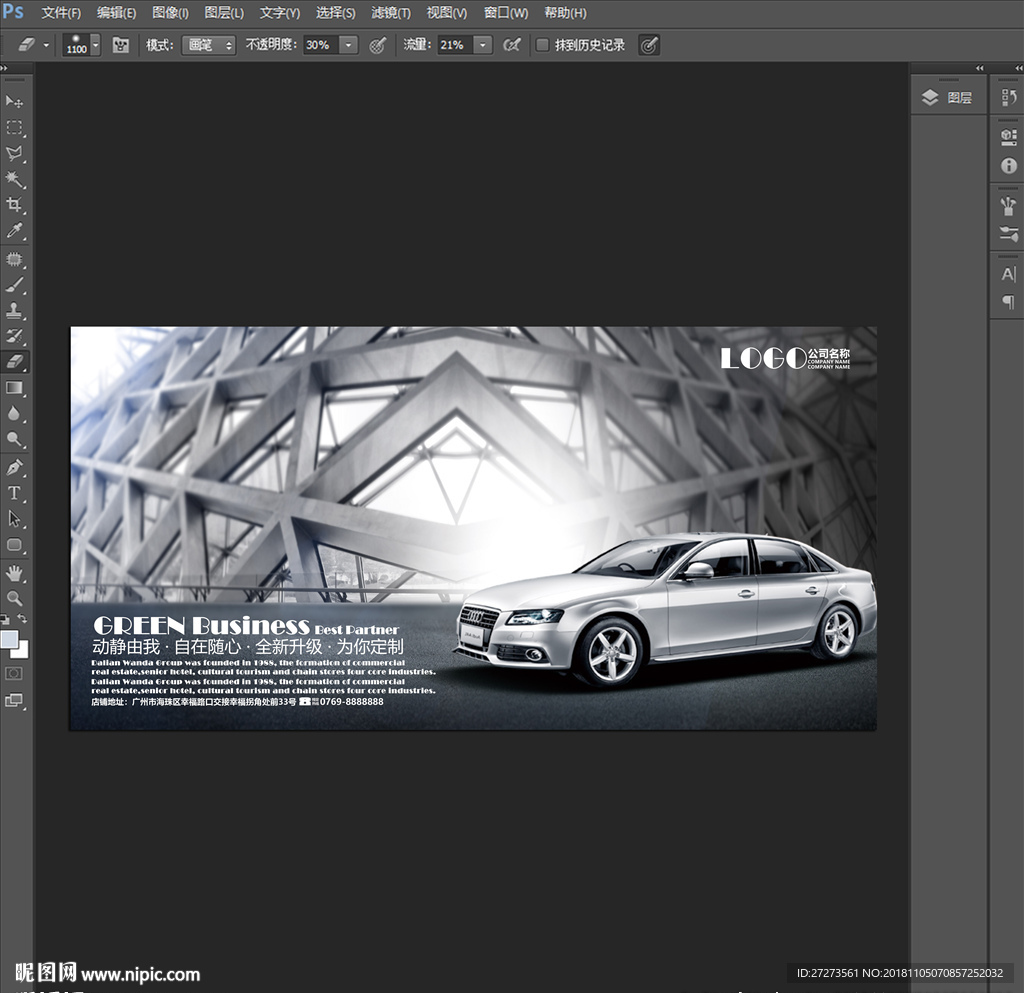Select the Clone Stamp tool
The image size is (1024, 993).
click(15, 310)
